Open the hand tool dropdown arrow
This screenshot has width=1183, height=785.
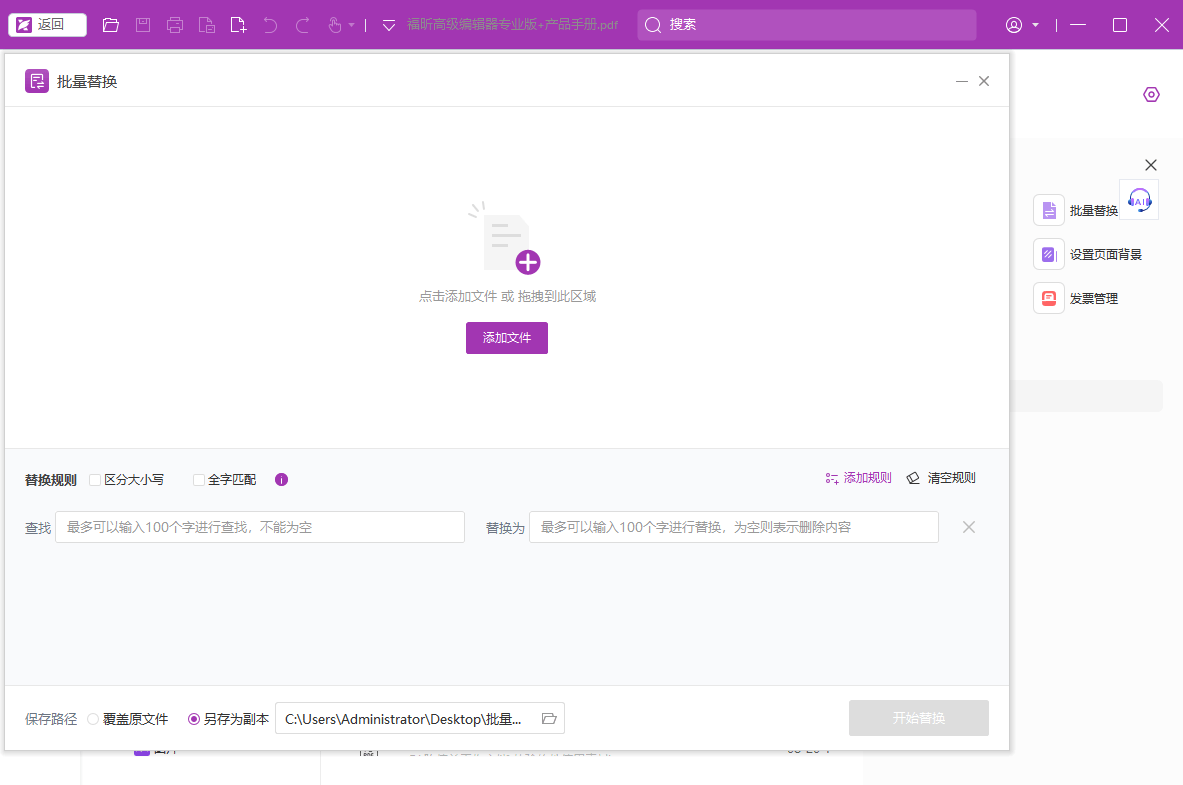352,25
